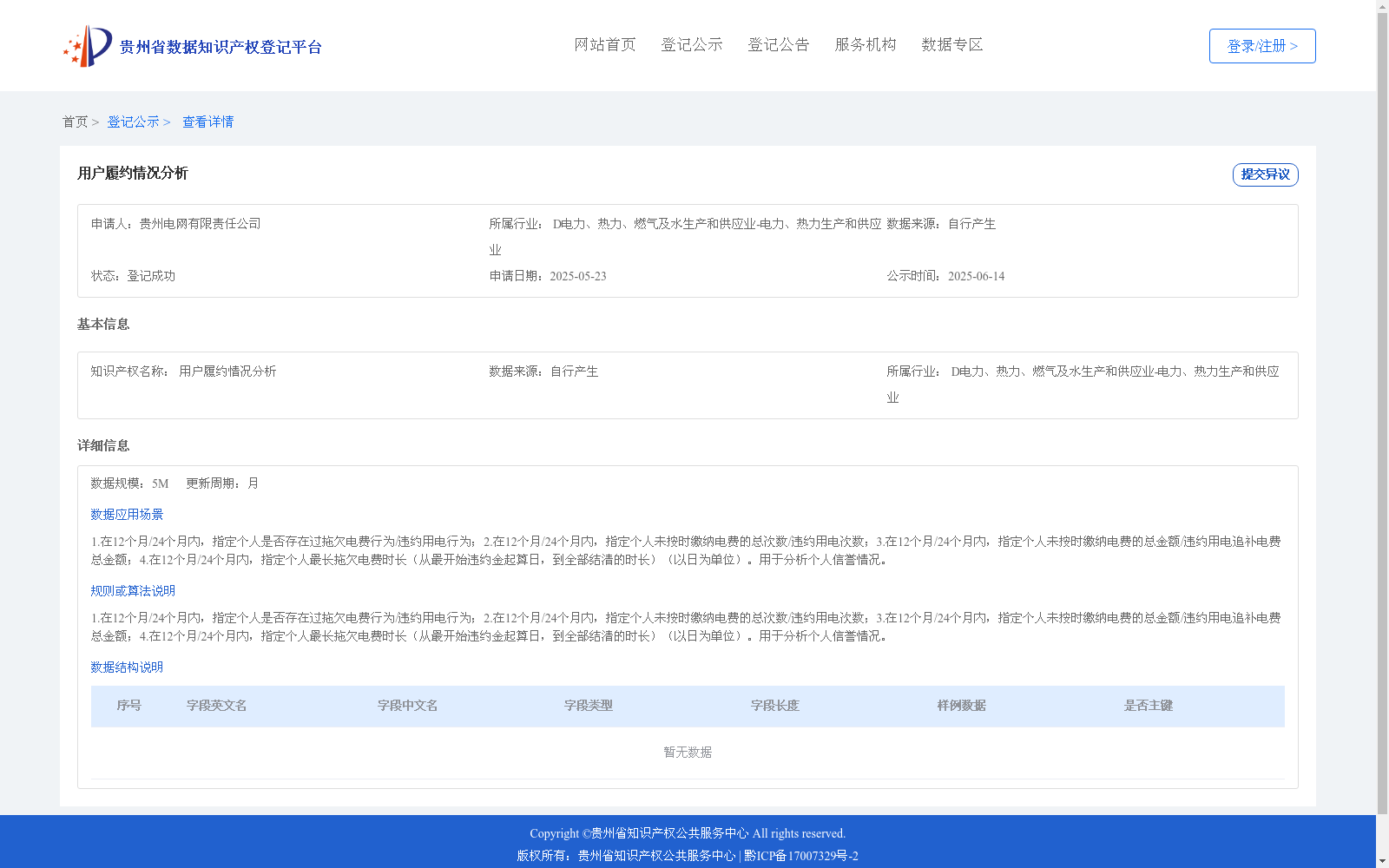
Task: Click the page vertical scrollbar thumb
Action: (1382, 413)
